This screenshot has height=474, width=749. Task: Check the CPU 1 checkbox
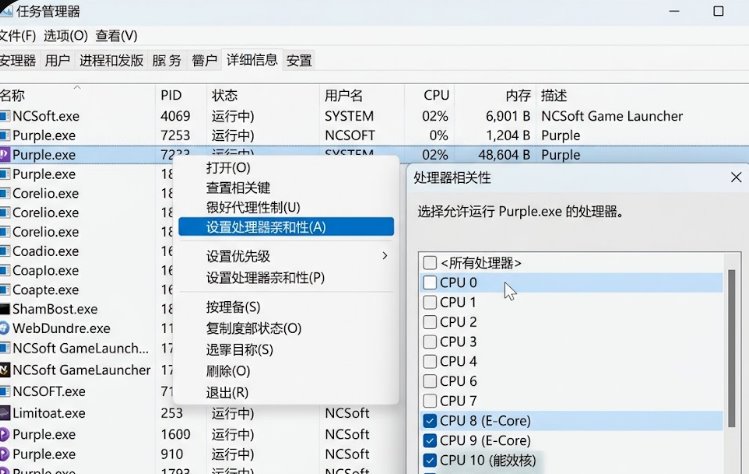pyautogui.click(x=430, y=302)
